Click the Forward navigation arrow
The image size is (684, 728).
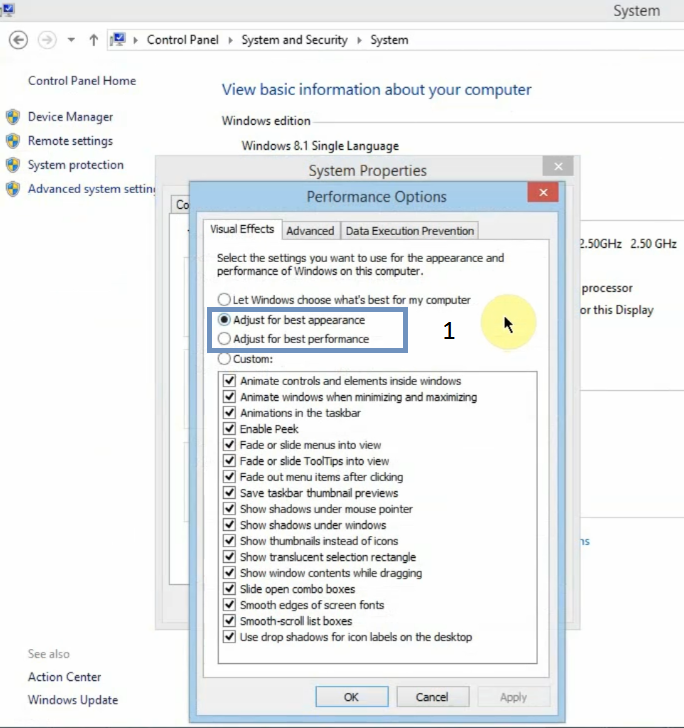pyautogui.click(x=47, y=40)
